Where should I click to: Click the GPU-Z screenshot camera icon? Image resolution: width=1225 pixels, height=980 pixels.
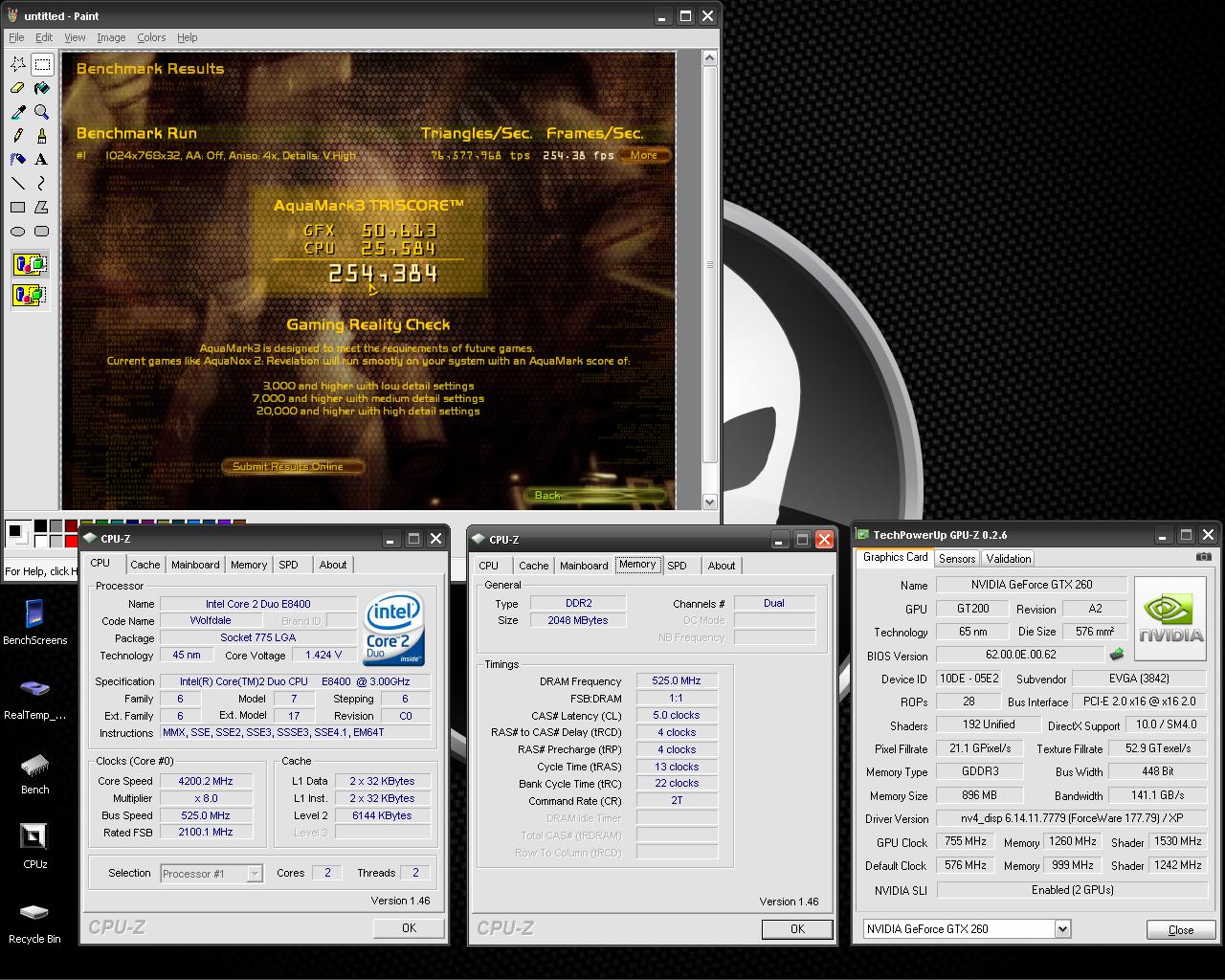pyautogui.click(x=1204, y=557)
